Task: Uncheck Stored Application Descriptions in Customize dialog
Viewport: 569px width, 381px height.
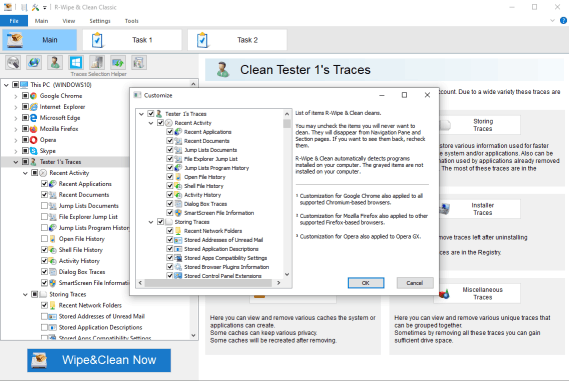Action: (x=169, y=249)
